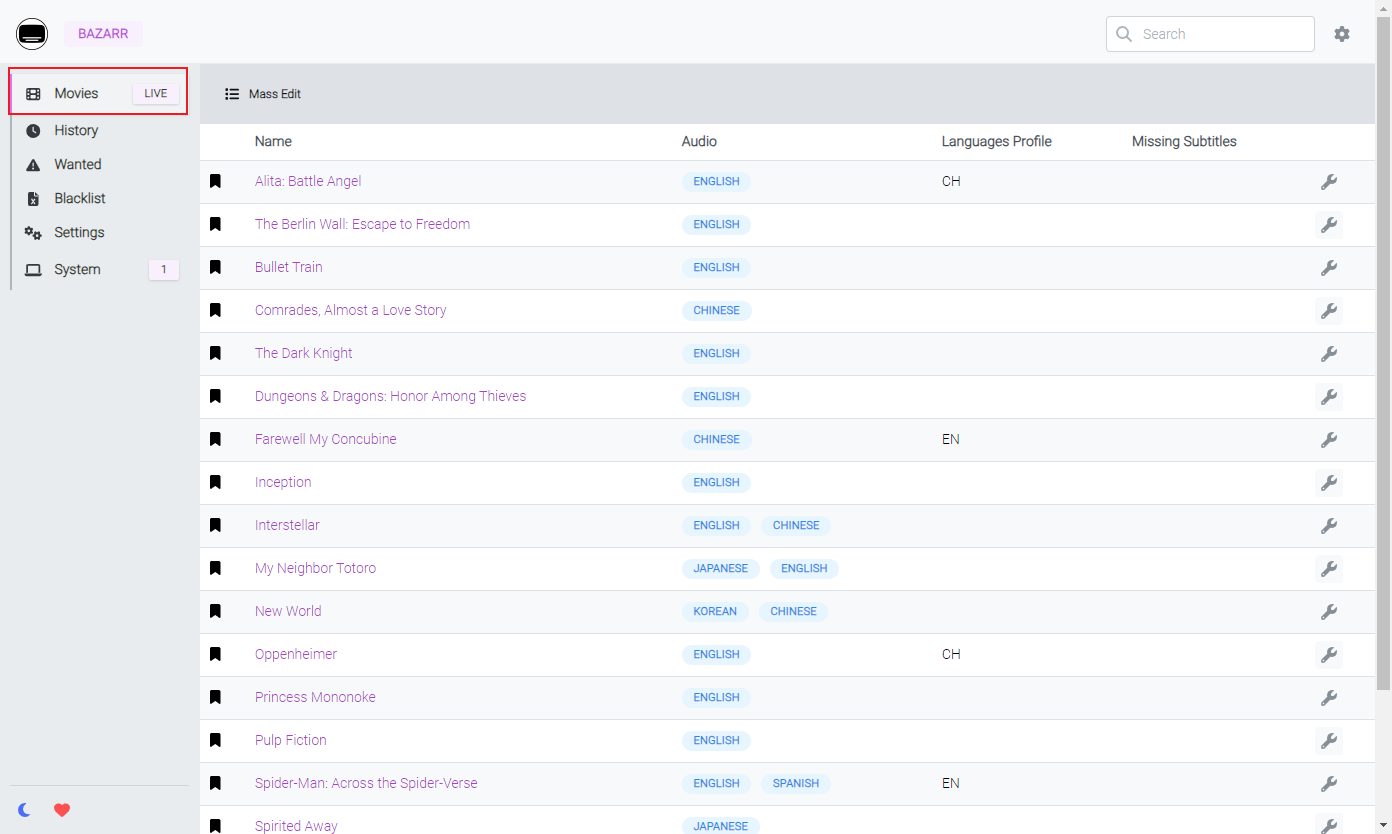This screenshot has width=1392, height=834.
Task: Open wrench editor for Farewell My Concubine
Action: [x=1329, y=440]
